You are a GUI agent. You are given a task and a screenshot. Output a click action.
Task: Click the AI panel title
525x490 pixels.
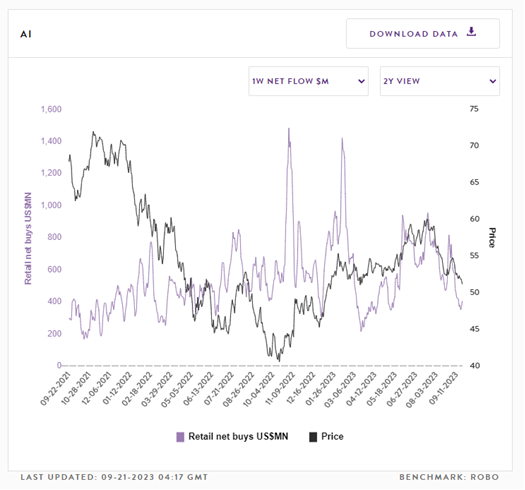(26, 34)
